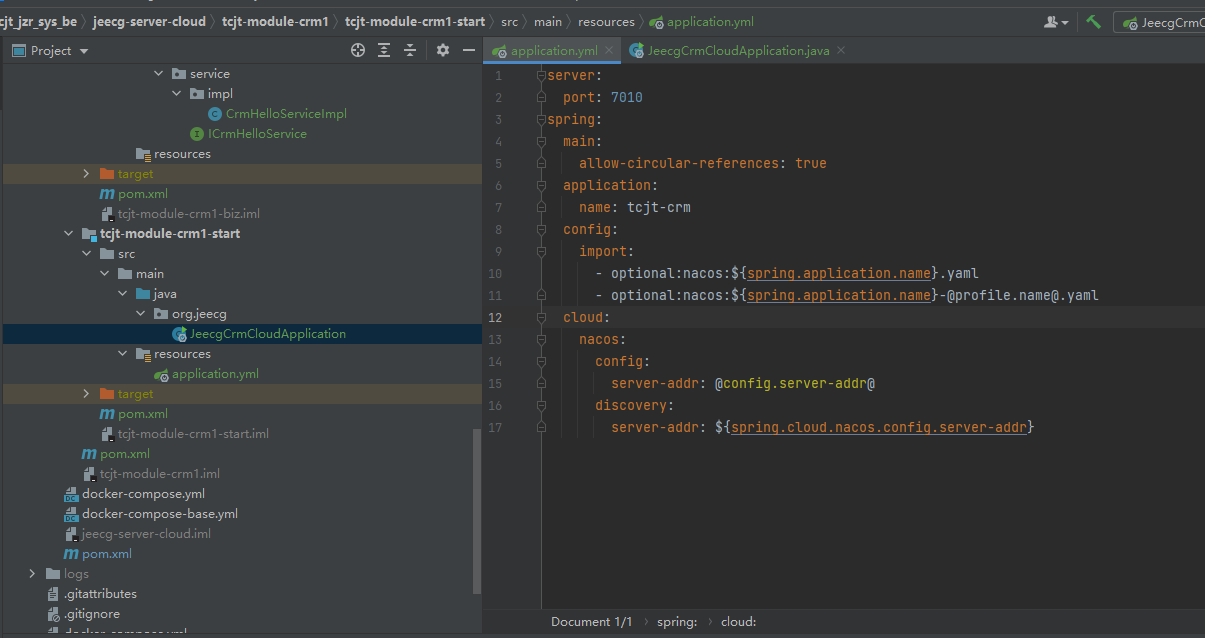Image resolution: width=1205 pixels, height=638 pixels.
Task: Collapse the impl folder
Action: tap(176, 93)
